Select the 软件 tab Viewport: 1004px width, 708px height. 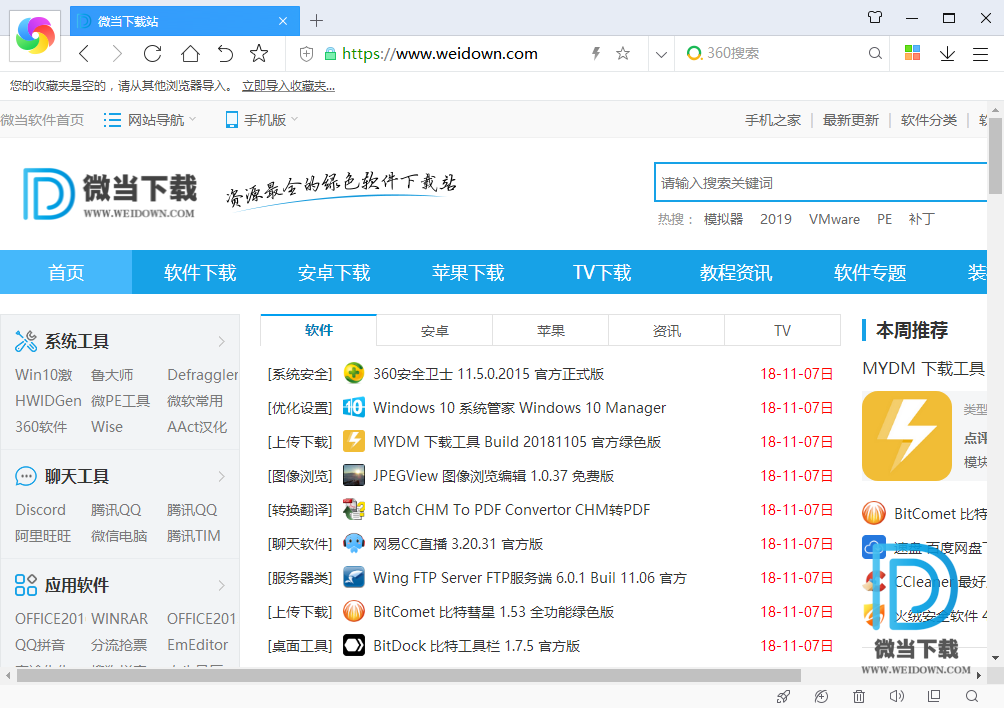point(319,330)
